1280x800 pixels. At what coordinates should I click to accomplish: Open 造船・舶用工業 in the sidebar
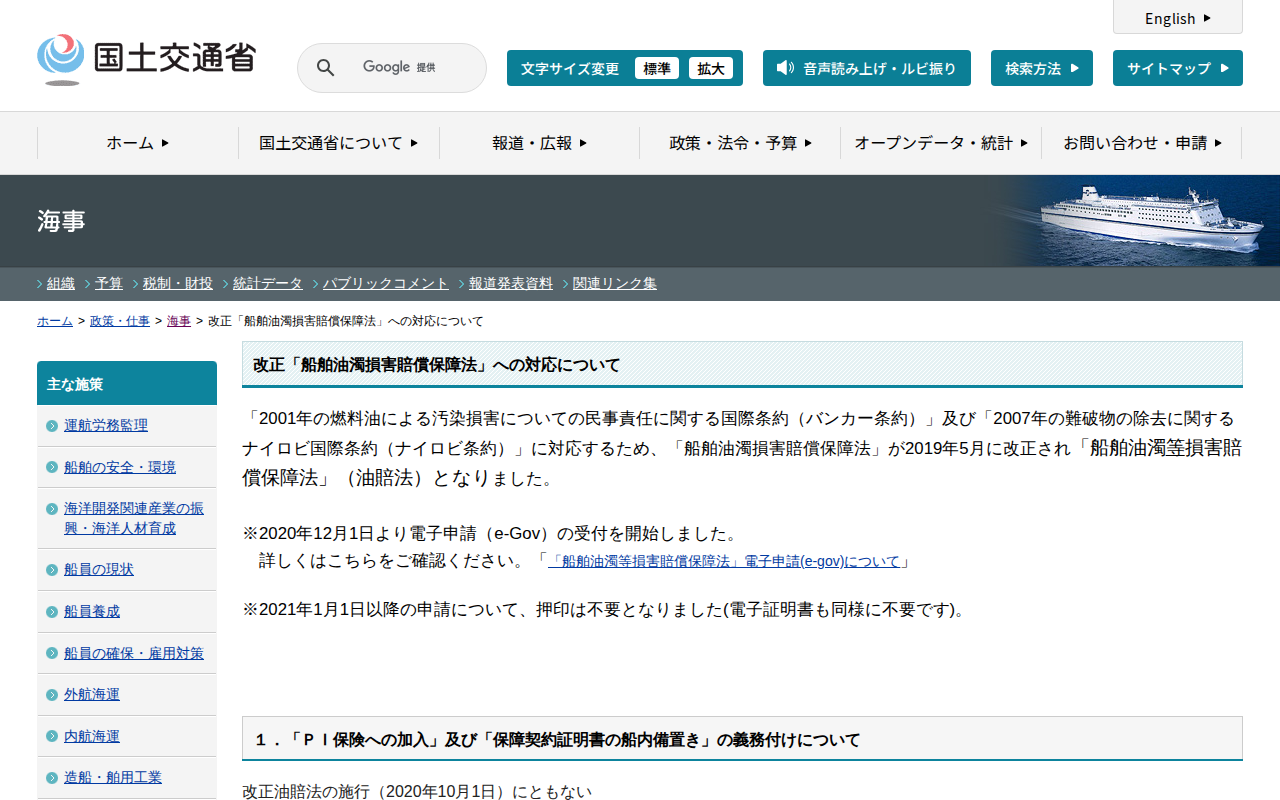pyautogui.click(x=113, y=778)
